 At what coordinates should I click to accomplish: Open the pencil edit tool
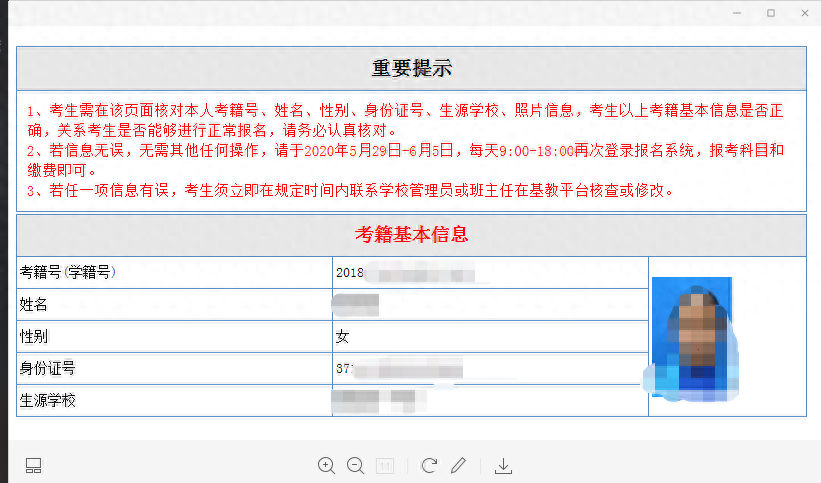[x=458, y=465]
